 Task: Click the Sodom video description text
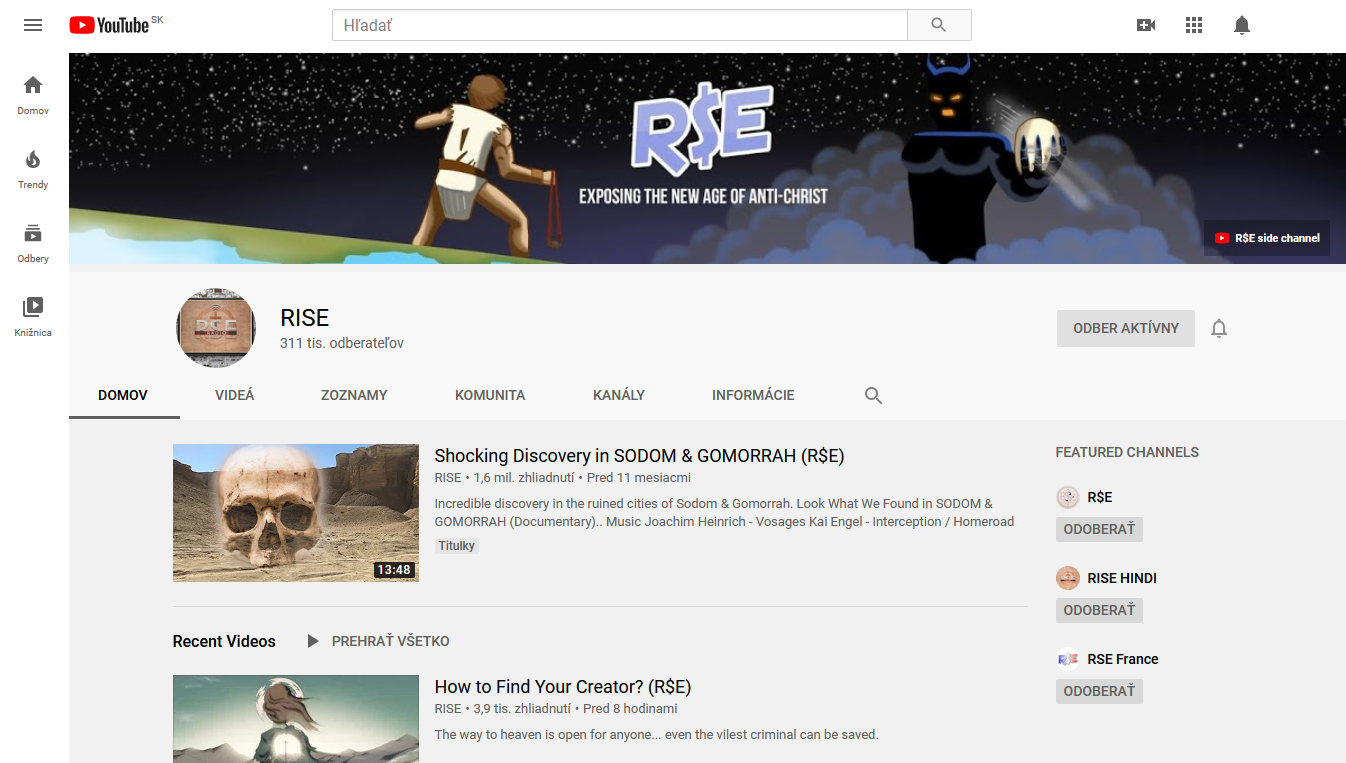(724, 513)
